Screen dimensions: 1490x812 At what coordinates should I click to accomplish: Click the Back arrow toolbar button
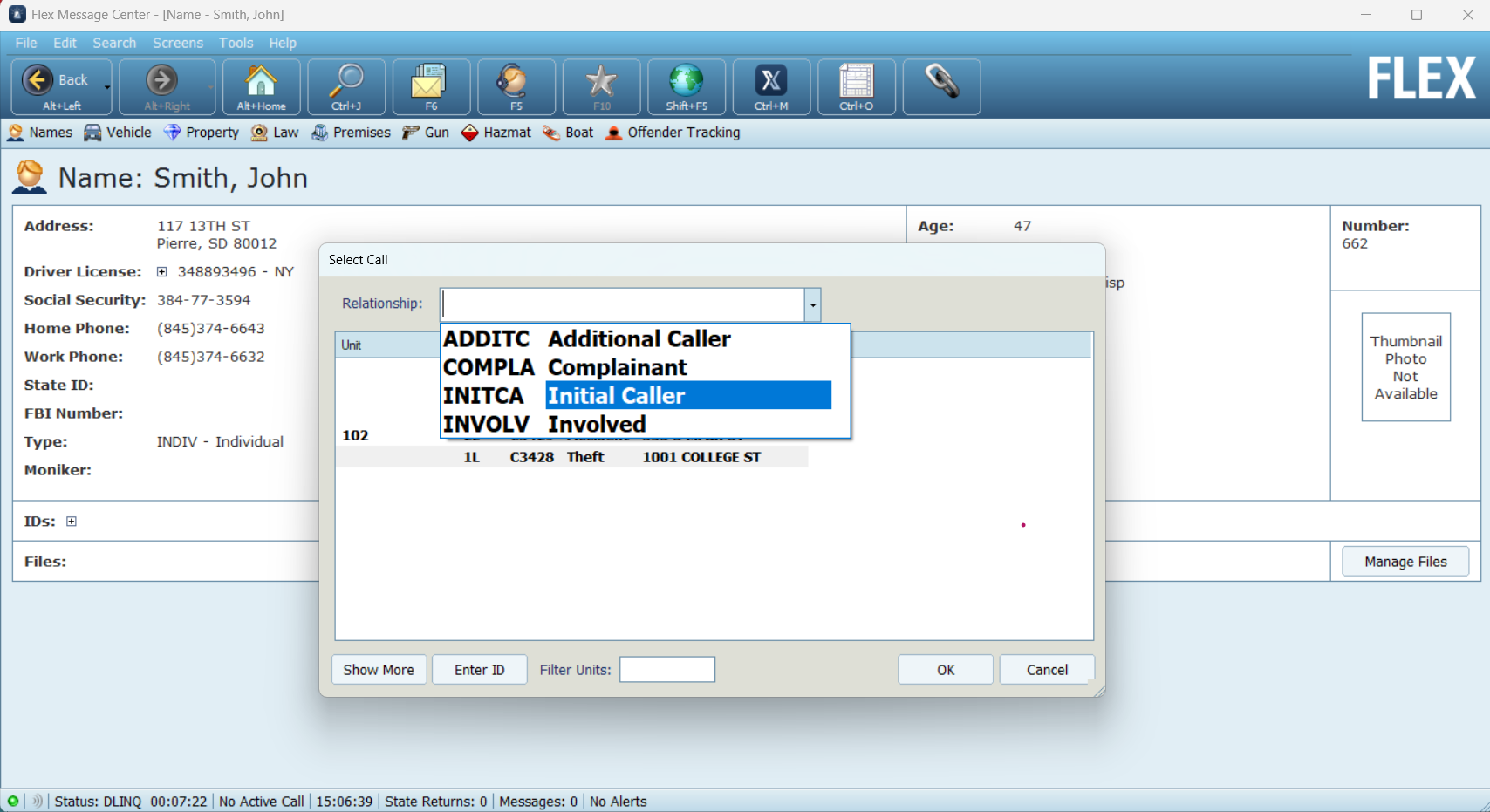click(39, 81)
